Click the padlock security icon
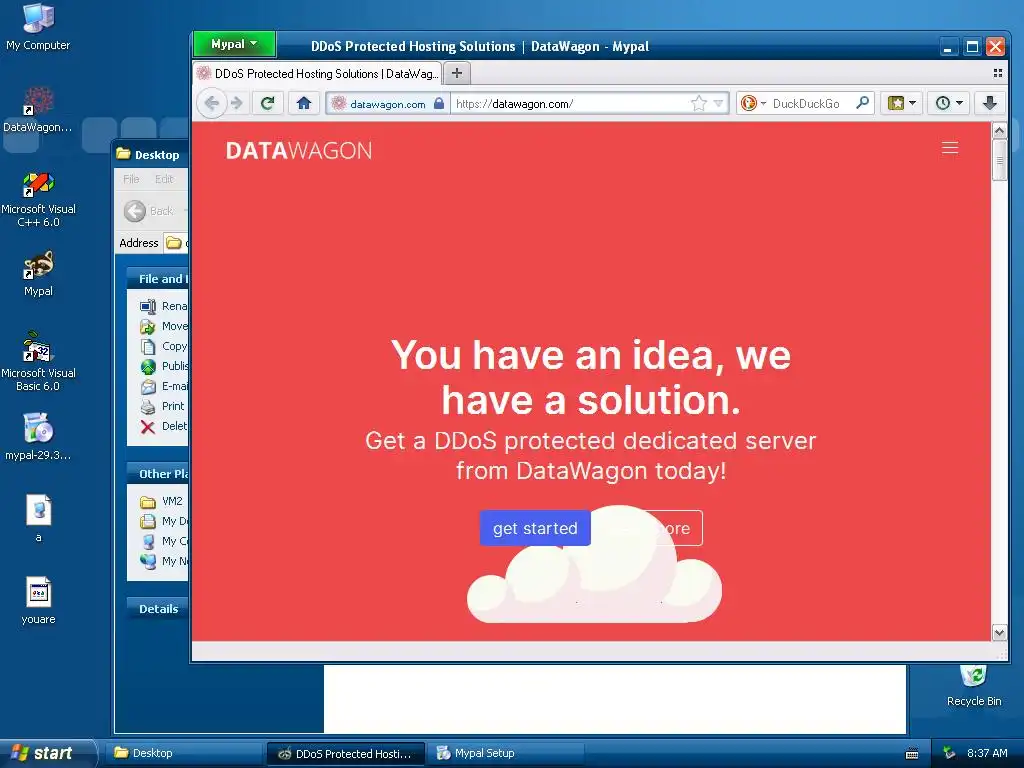The image size is (1024, 768). point(439,103)
